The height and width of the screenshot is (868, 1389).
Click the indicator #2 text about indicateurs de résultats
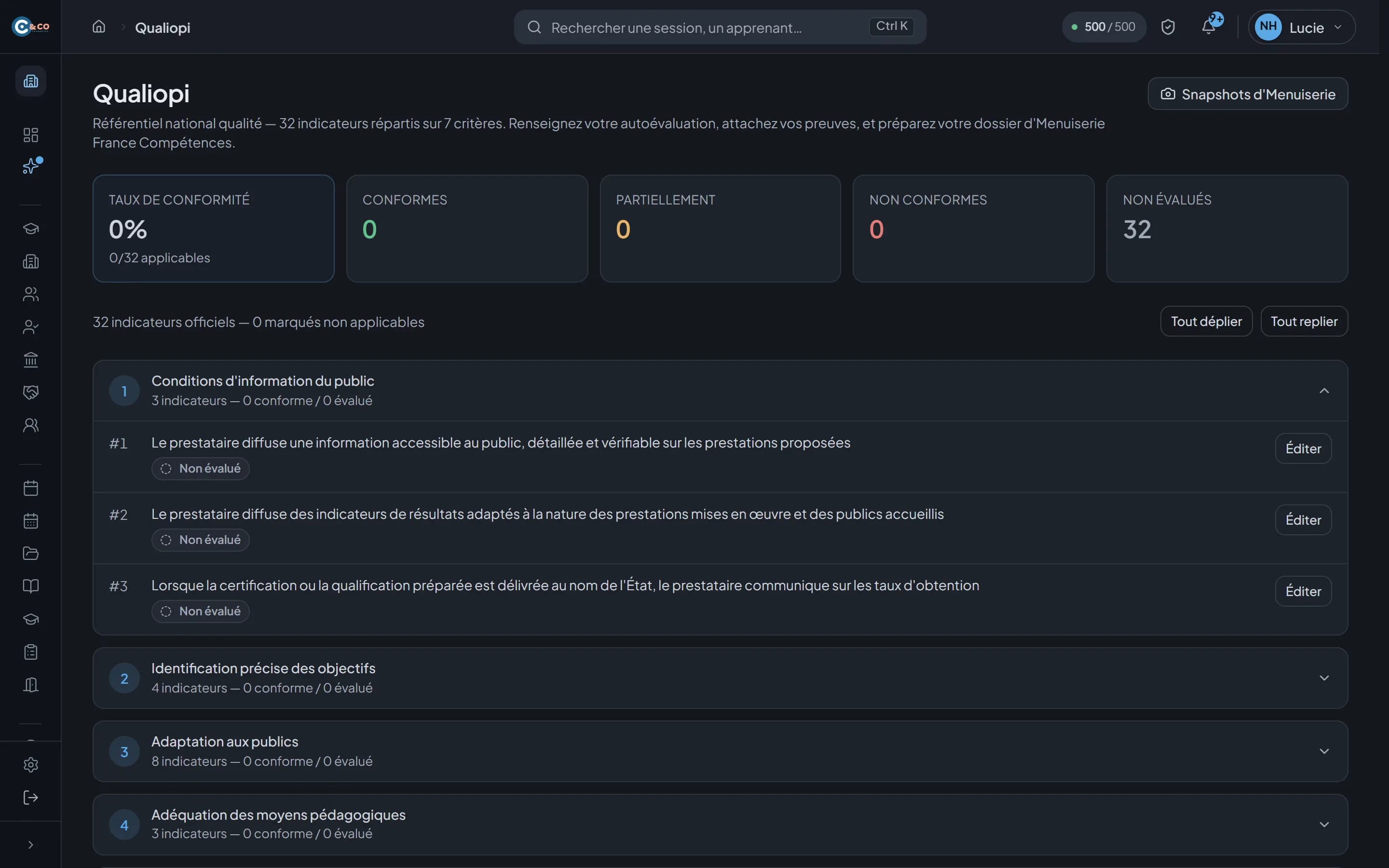(x=547, y=515)
